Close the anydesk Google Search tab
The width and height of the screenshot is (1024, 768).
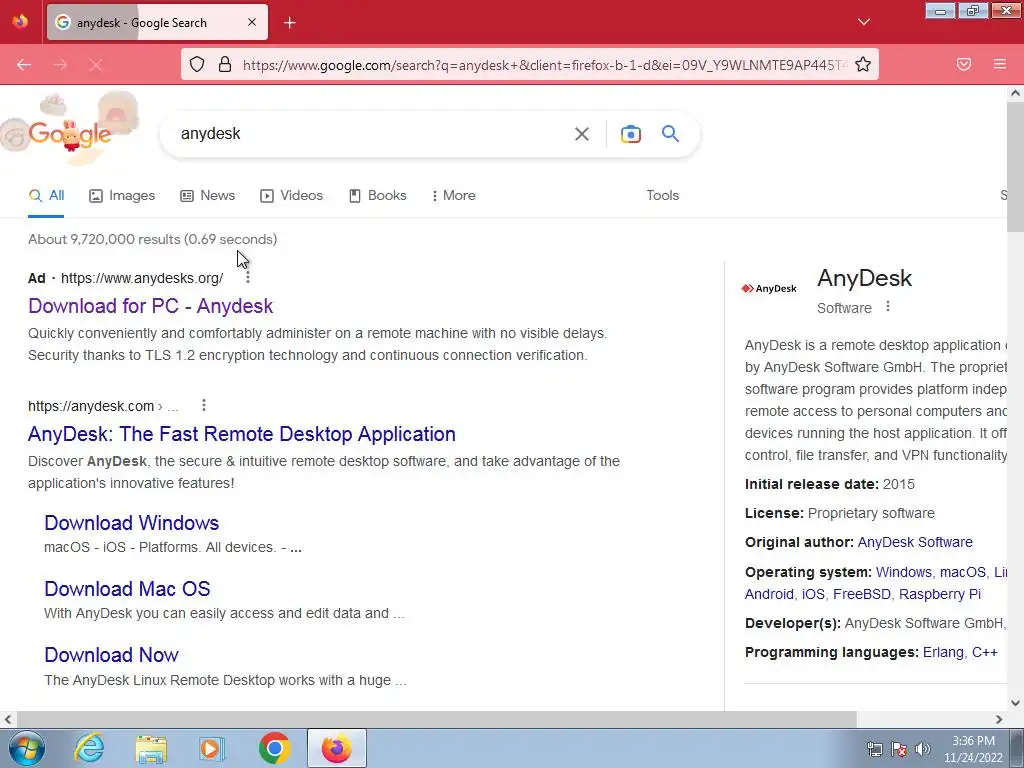click(x=252, y=22)
